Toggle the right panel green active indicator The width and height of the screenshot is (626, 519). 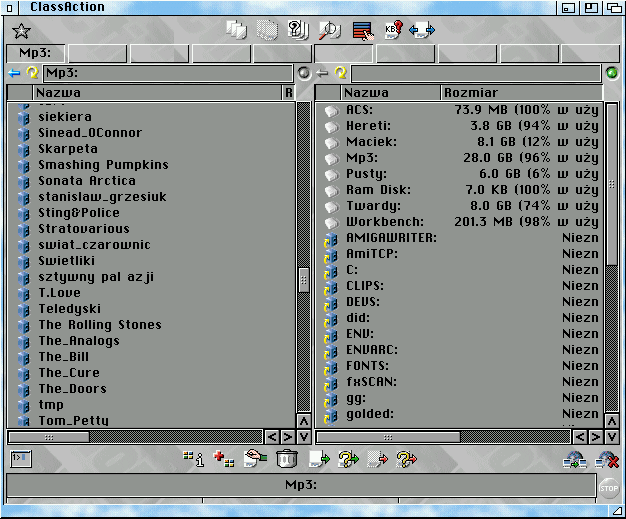tap(612, 73)
